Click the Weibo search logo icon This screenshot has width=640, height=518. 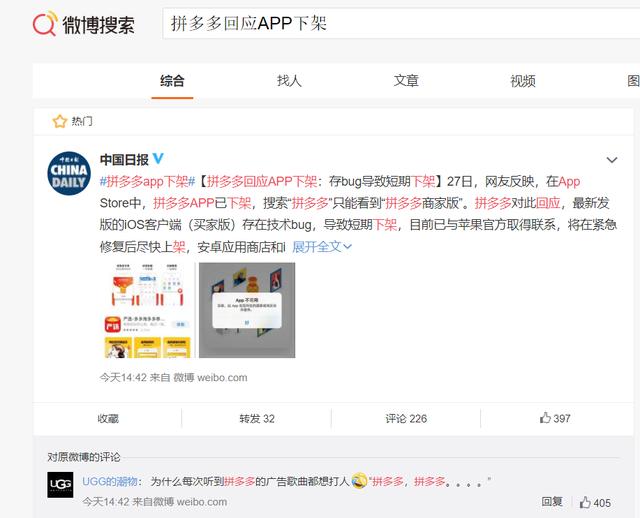tap(44, 24)
